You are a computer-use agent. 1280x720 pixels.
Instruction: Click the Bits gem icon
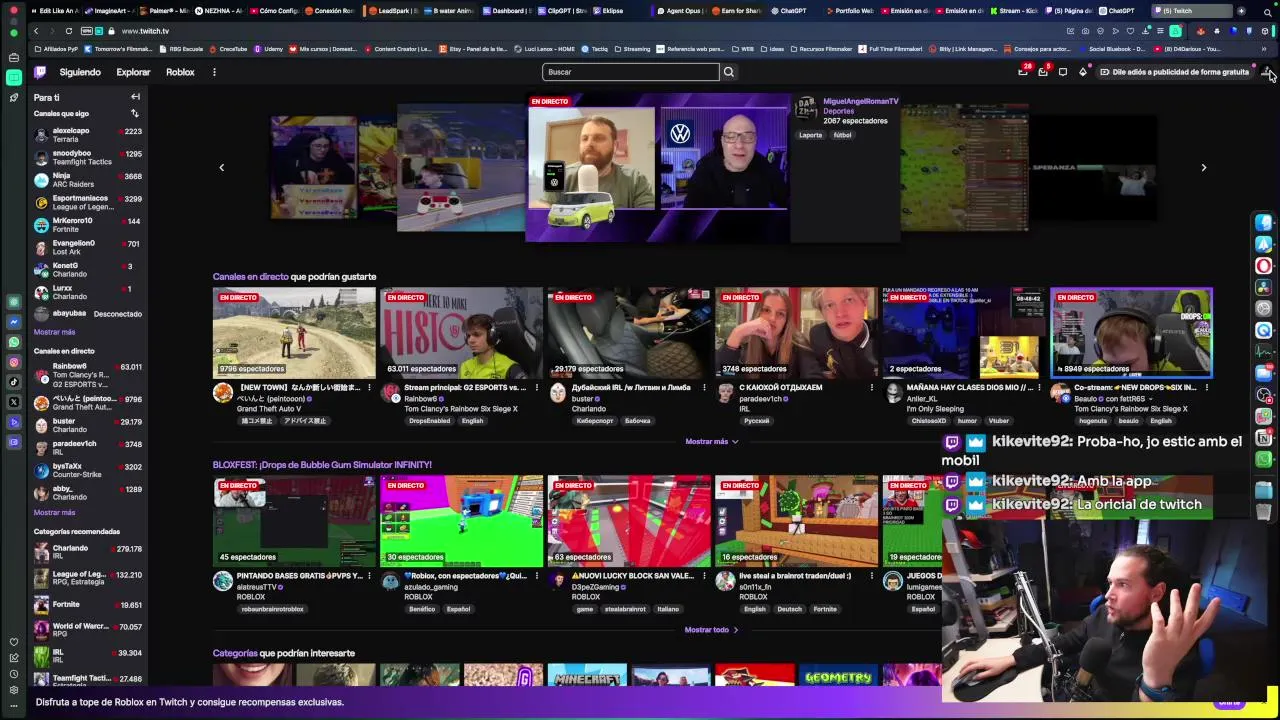coord(1083,72)
